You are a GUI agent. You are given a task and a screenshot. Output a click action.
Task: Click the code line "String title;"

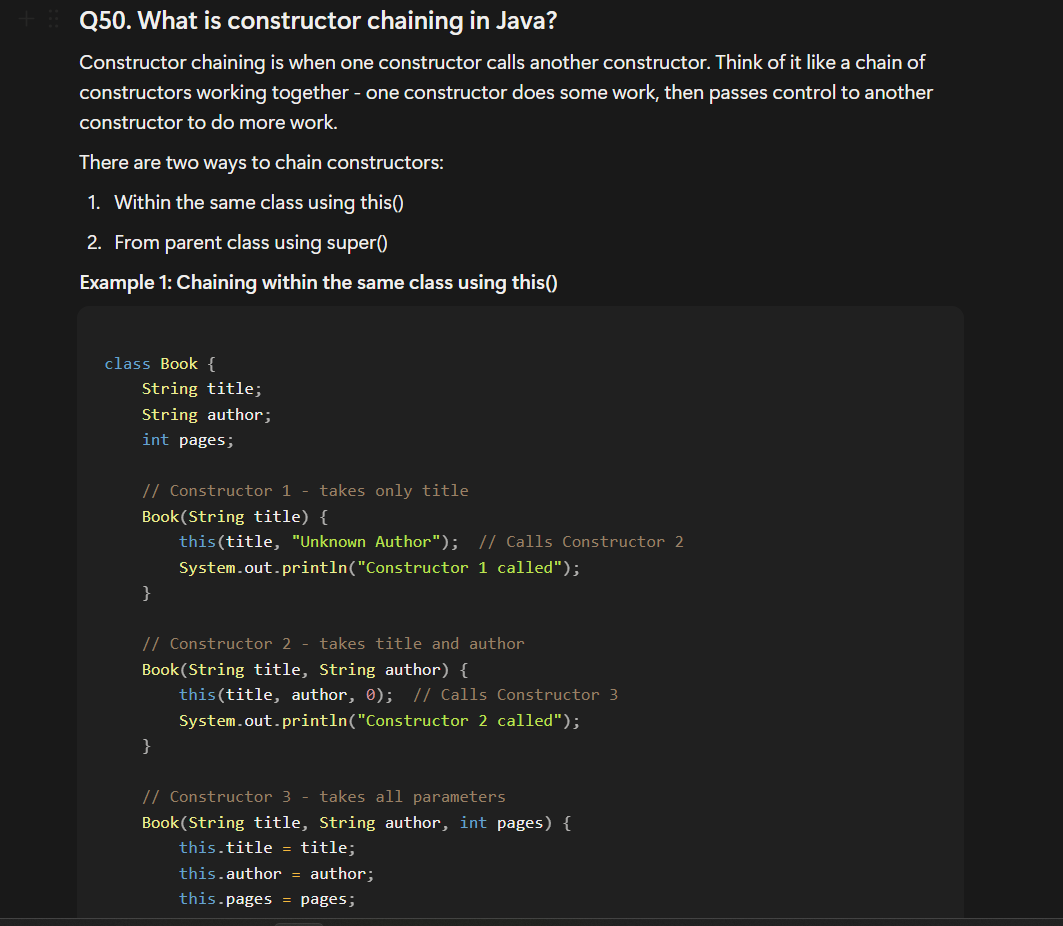(x=201, y=389)
